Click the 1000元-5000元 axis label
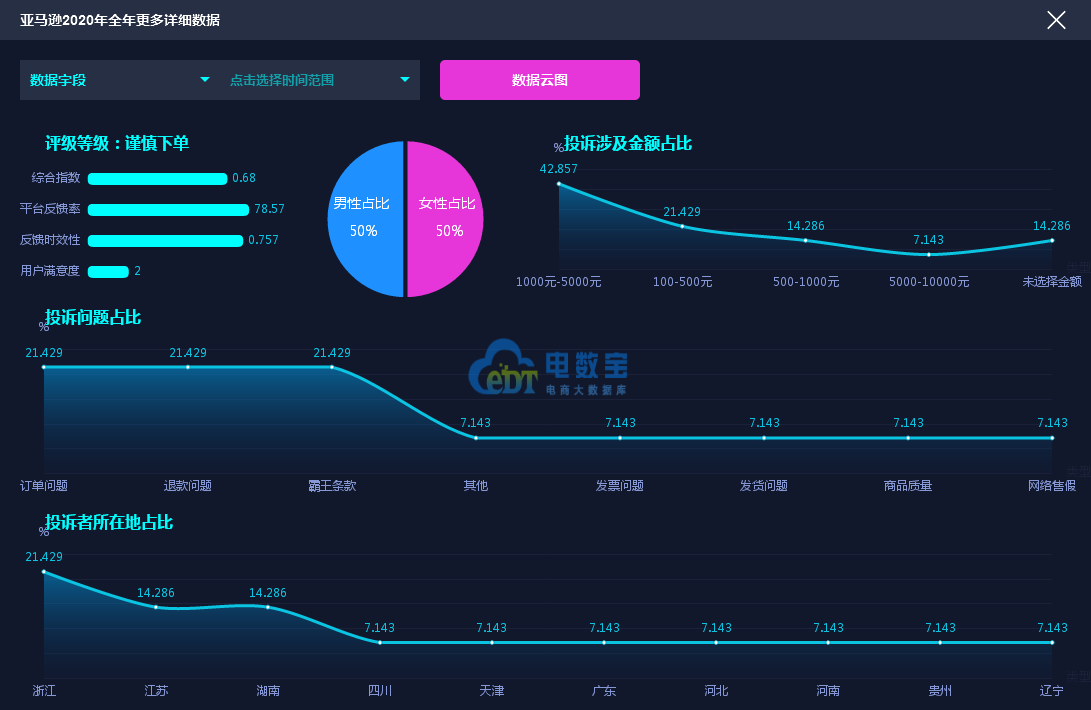The width and height of the screenshot is (1091, 710). 558,282
